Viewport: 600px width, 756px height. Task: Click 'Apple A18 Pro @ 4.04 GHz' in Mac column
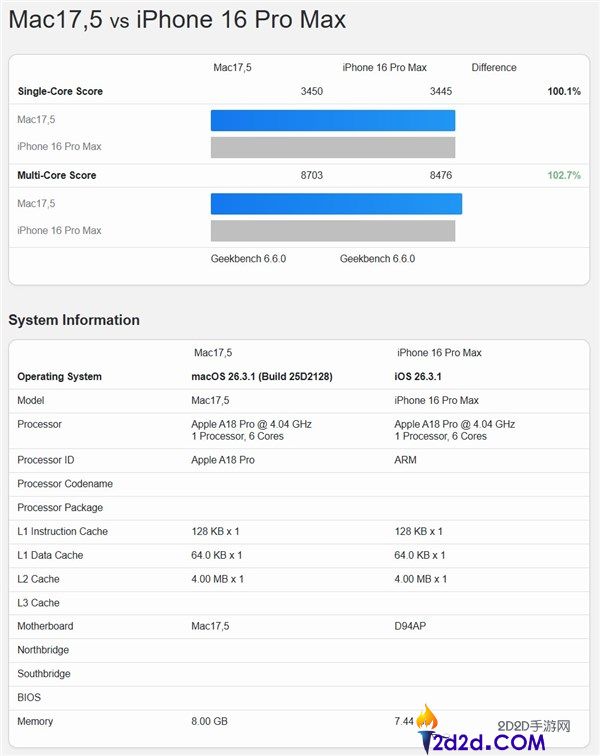251,424
